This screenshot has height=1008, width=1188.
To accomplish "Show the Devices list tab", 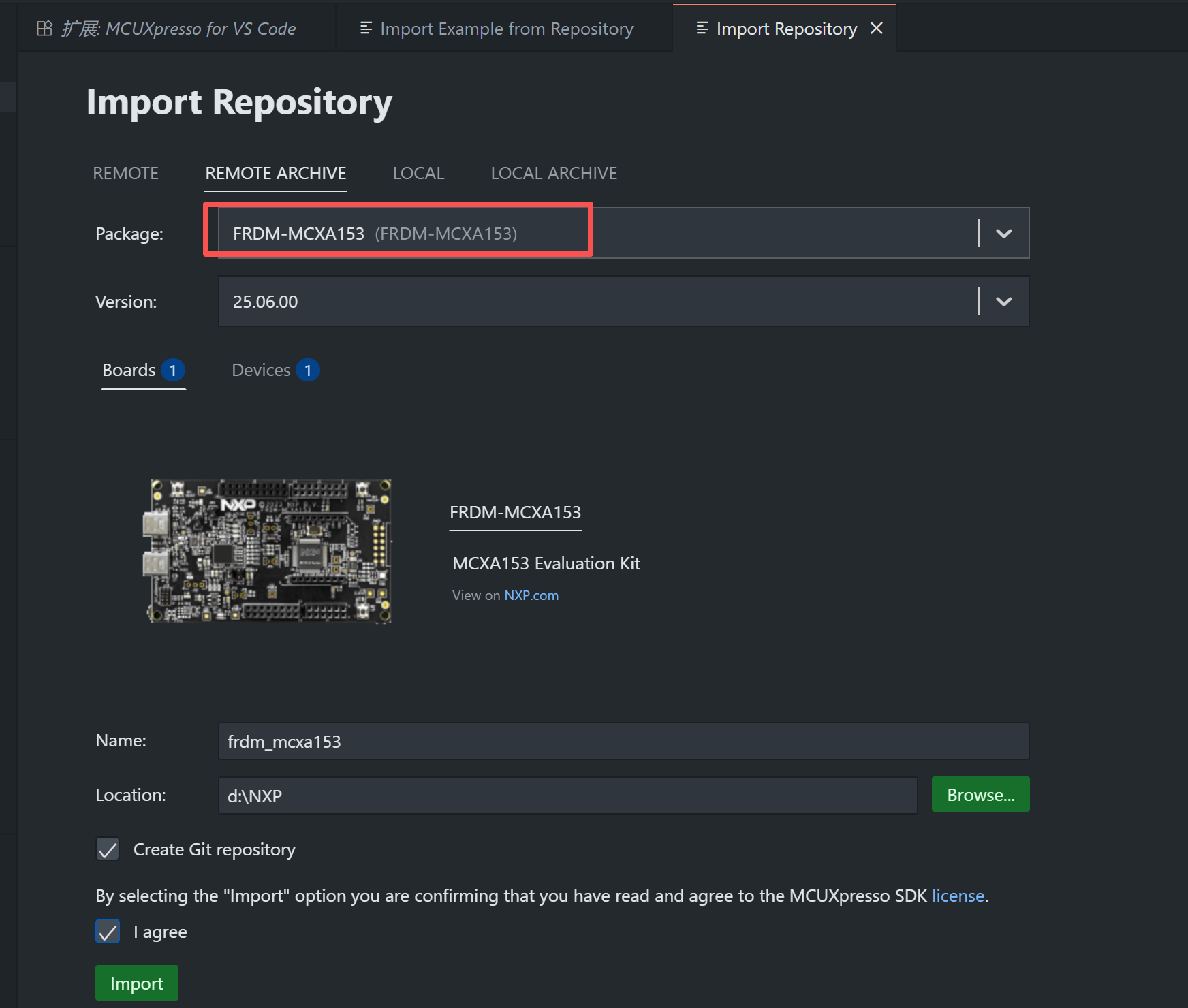I will [275, 370].
